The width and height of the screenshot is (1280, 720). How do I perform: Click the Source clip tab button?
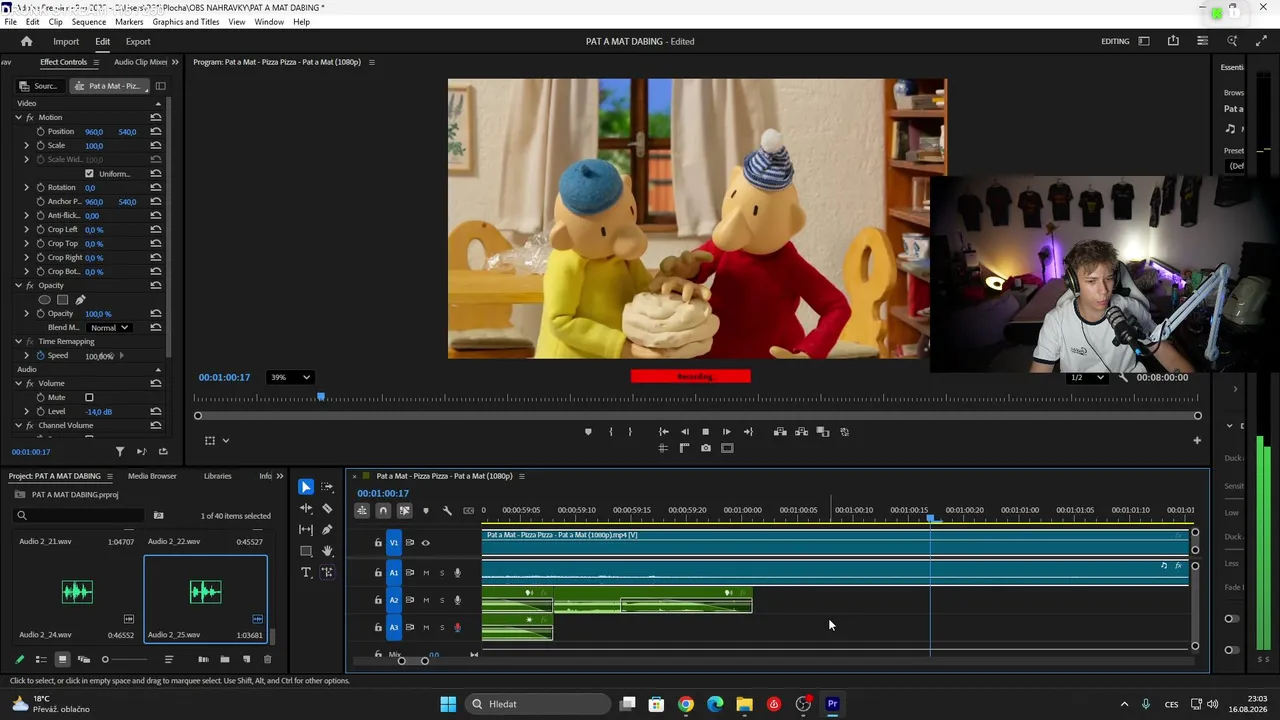[x=39, y=86]
